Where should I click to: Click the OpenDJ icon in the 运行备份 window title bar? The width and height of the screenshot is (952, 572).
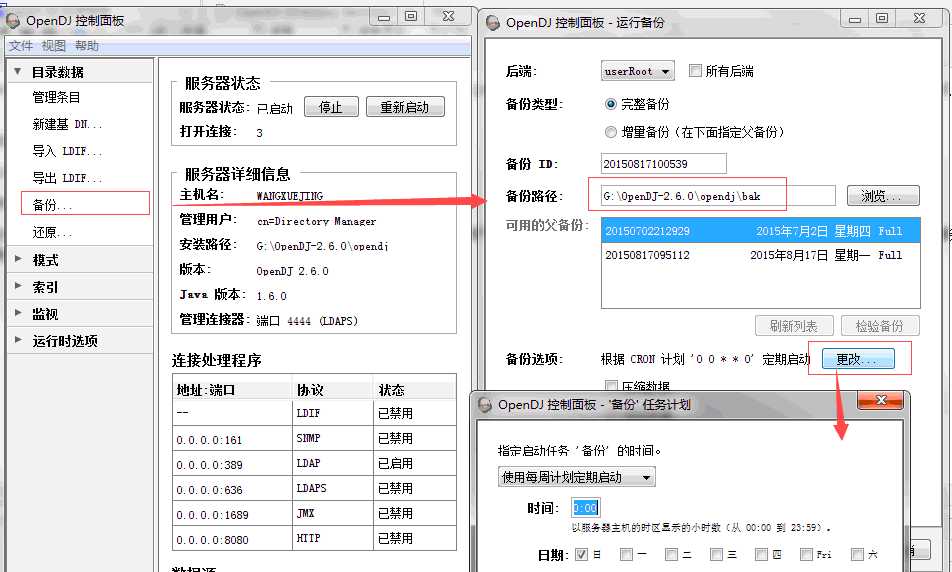point(493,23)
